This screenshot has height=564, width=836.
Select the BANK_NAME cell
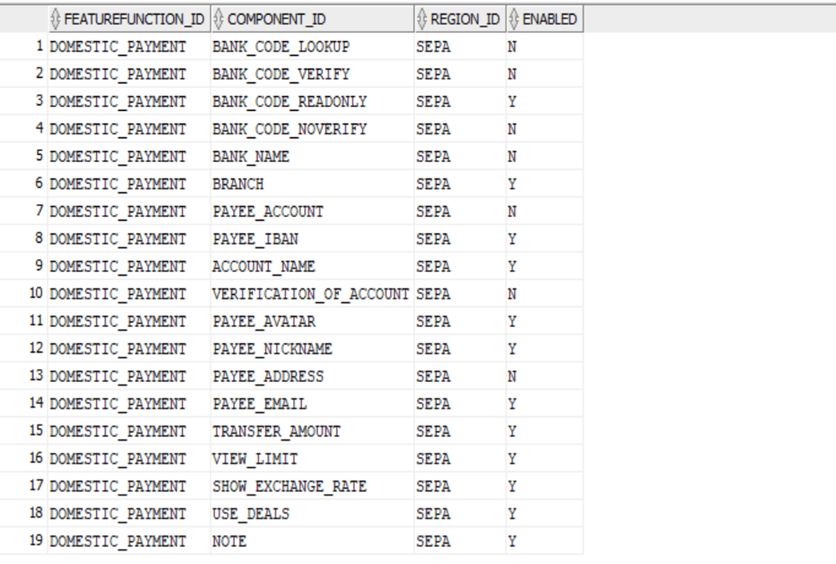[x=312, y=157]
